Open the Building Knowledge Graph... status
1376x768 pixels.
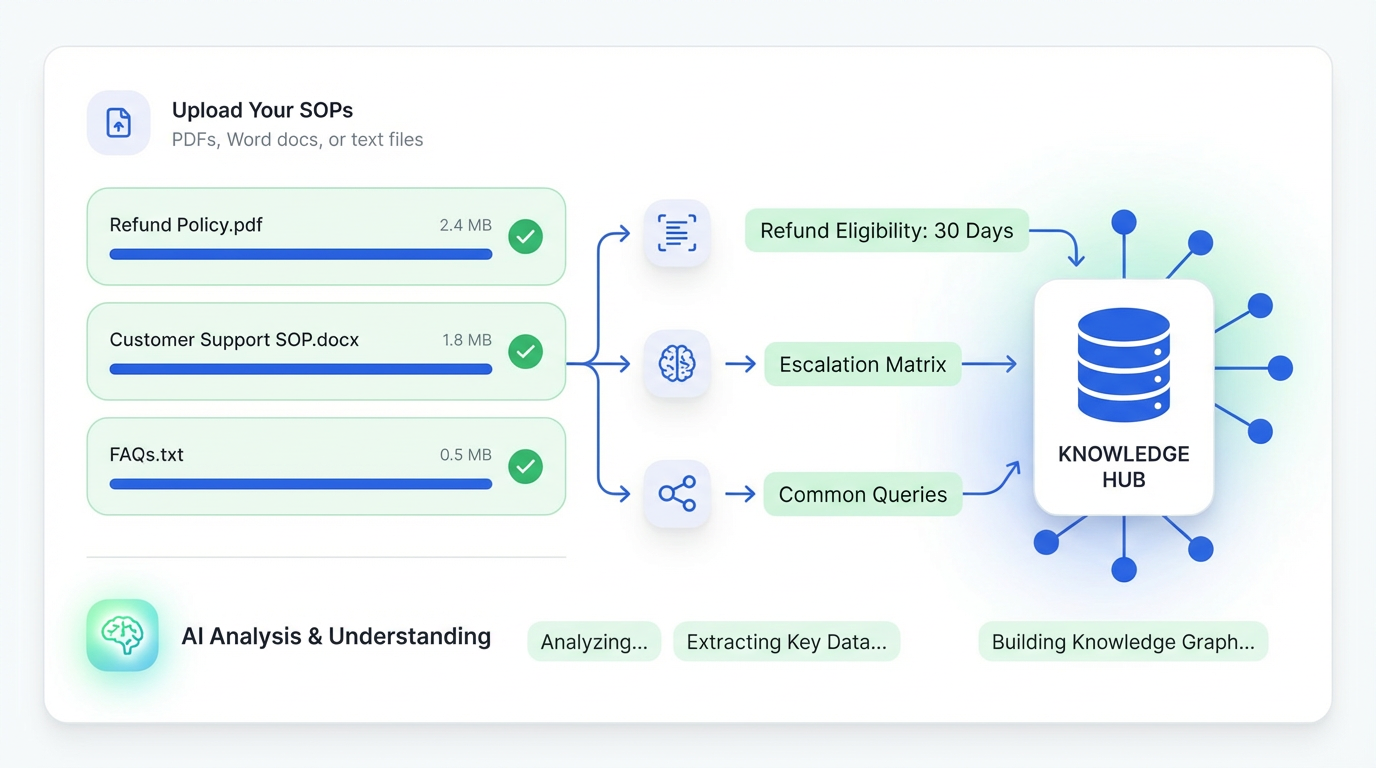coord(1122,641)
